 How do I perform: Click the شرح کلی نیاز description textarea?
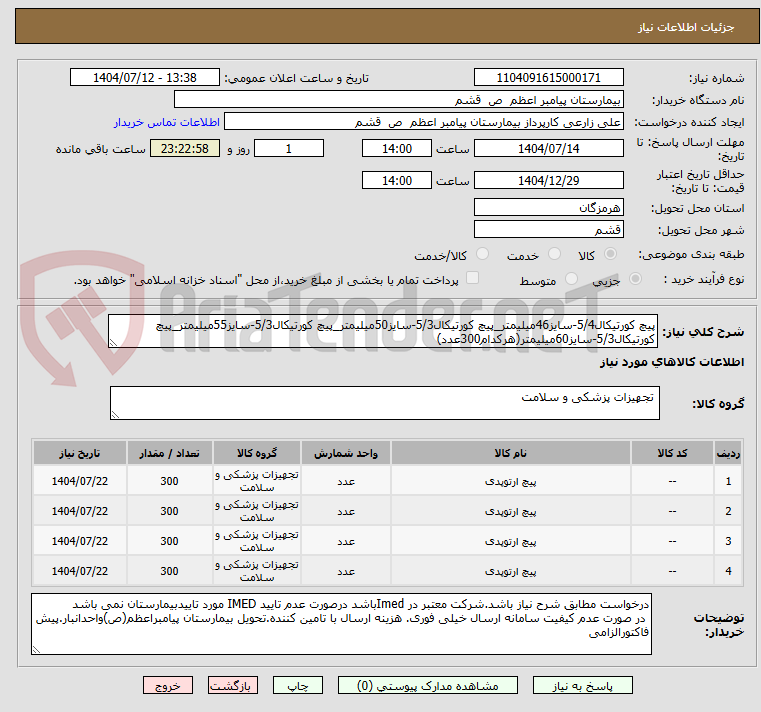click(x=383, y=333)
